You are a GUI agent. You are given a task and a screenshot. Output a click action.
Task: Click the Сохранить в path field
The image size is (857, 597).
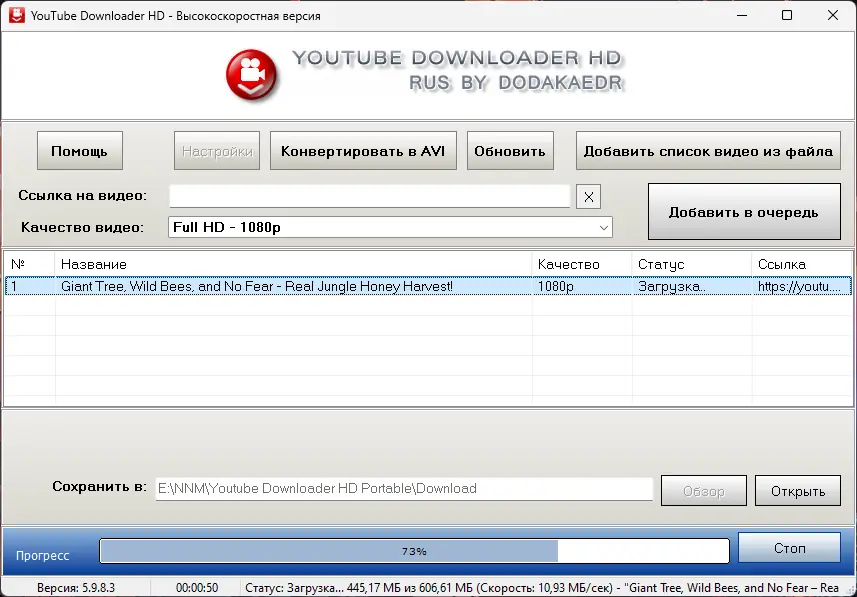coord(404,489)
